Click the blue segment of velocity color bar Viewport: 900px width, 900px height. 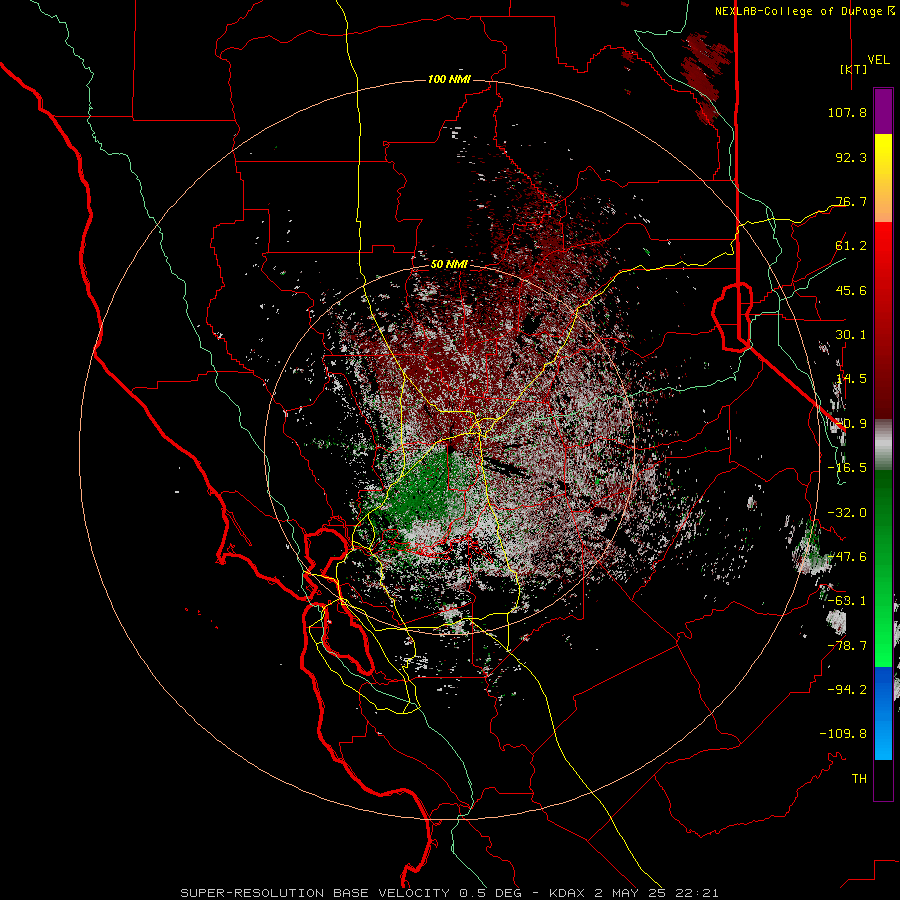click(883, 713)
